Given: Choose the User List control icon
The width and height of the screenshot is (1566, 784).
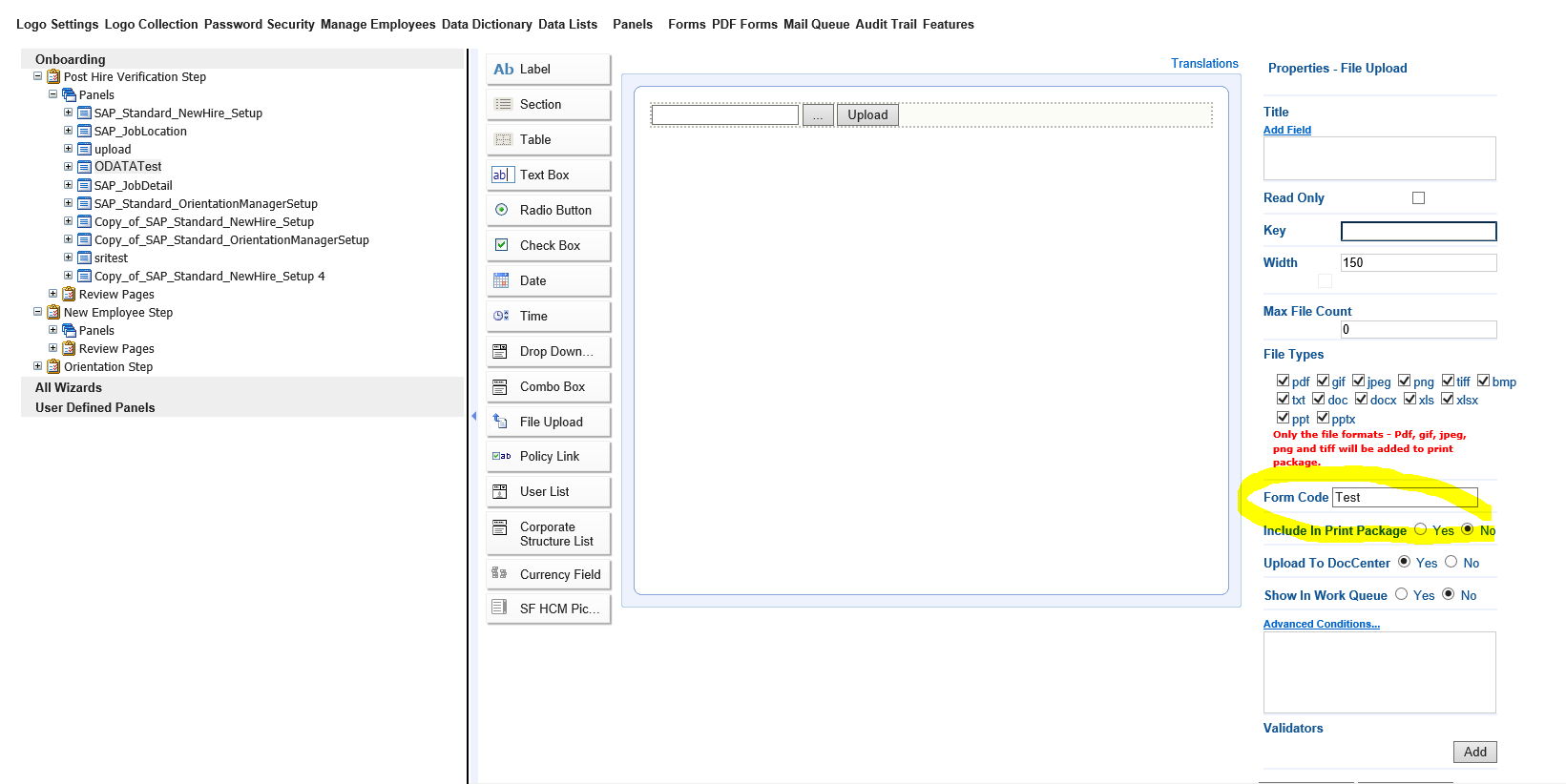Looking at the screenshot, I should click(x=499, y=491).
